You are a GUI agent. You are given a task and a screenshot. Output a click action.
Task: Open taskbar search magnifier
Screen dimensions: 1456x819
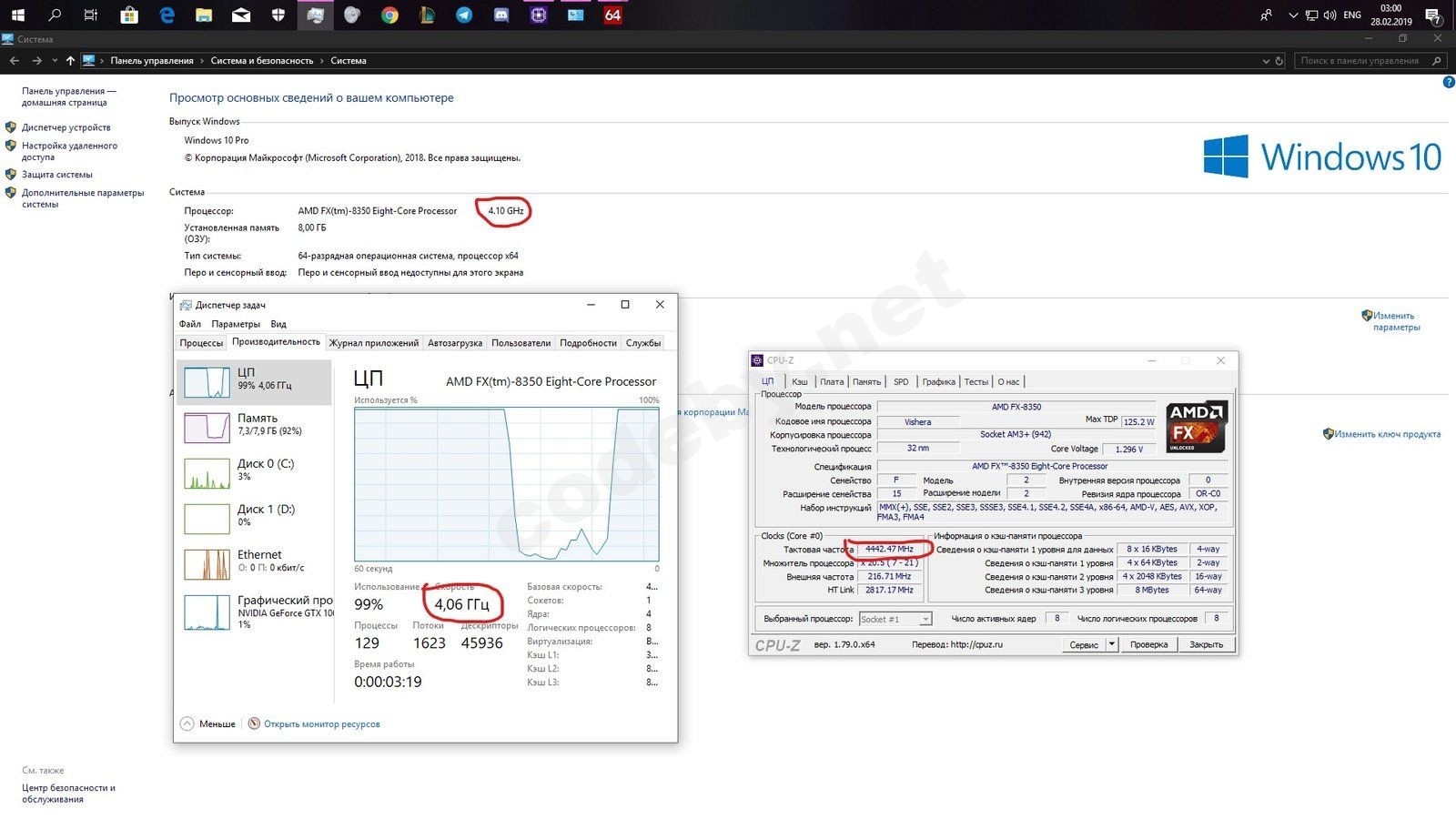55,15
